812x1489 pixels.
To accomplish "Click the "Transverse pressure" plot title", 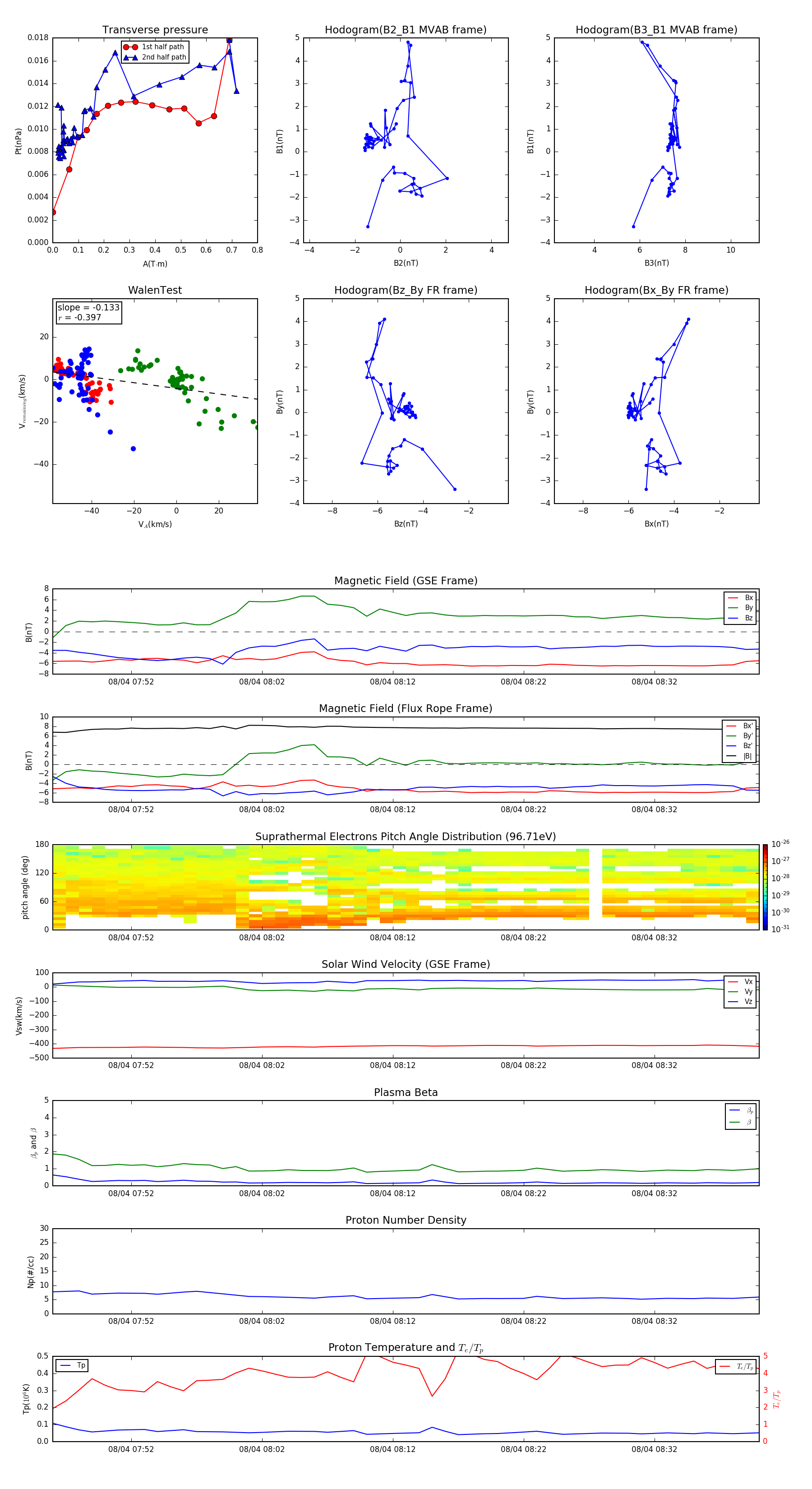I will [155, 29].
